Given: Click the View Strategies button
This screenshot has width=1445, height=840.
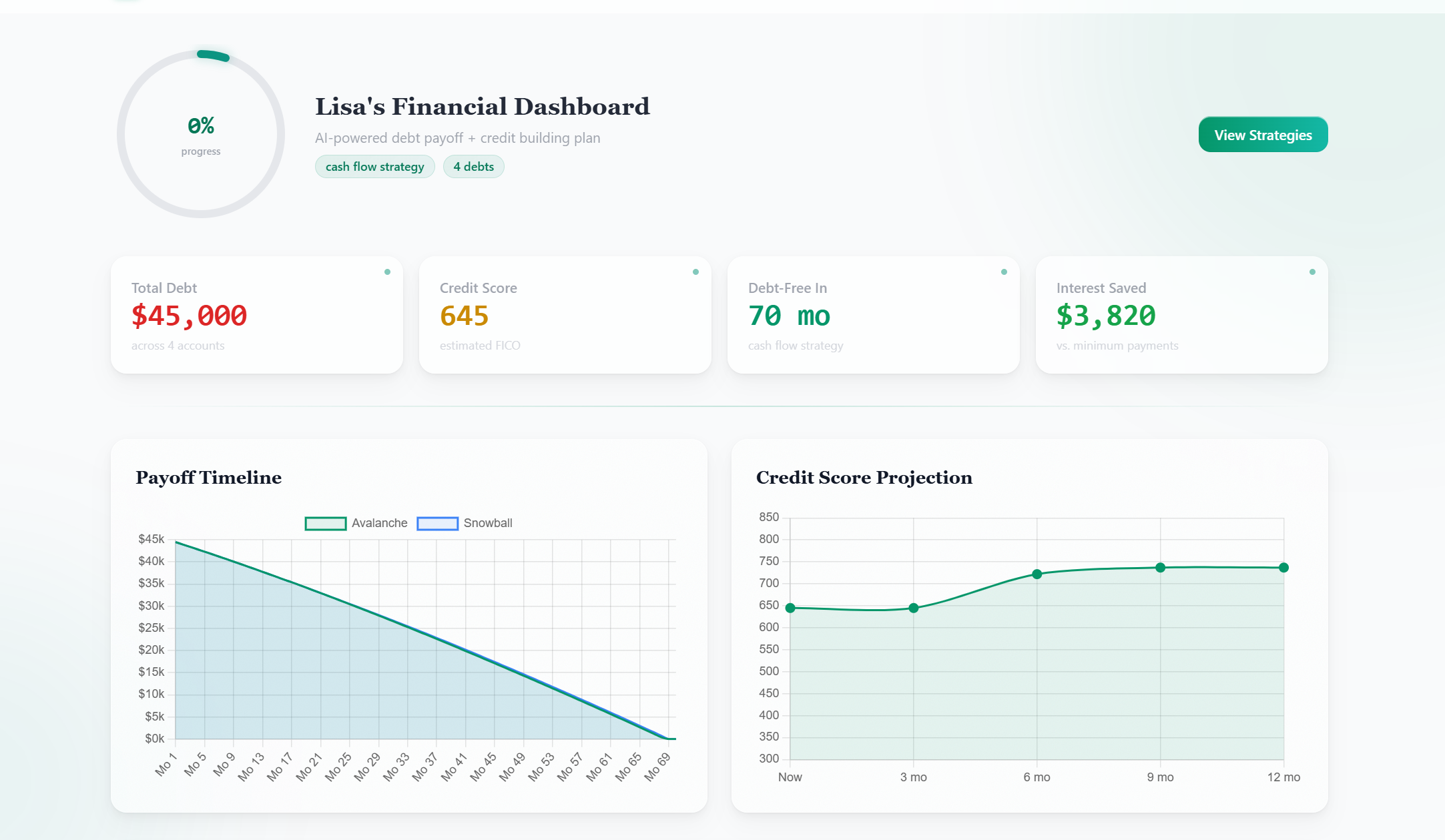Looking at the screenshot, I should (x=1263, y=135).
